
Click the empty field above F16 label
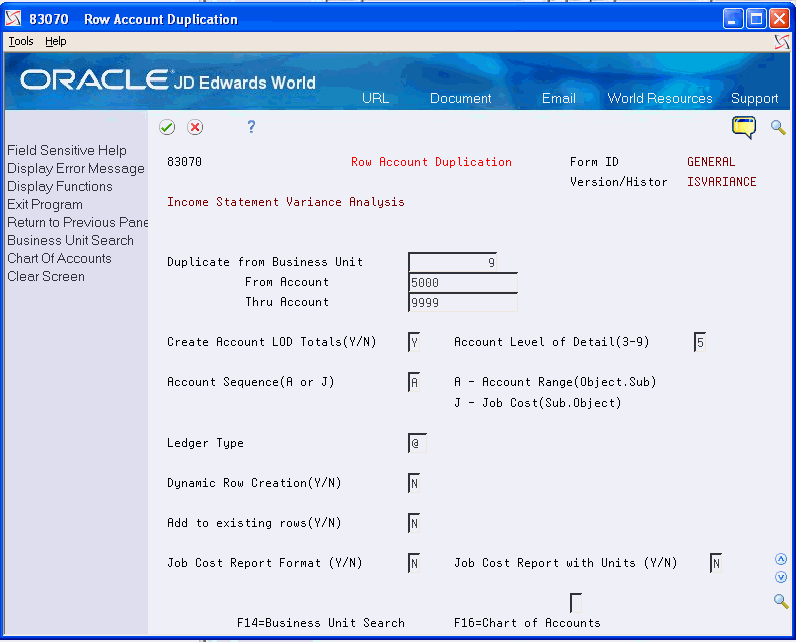pyautogui.click(x=576, y=603)
